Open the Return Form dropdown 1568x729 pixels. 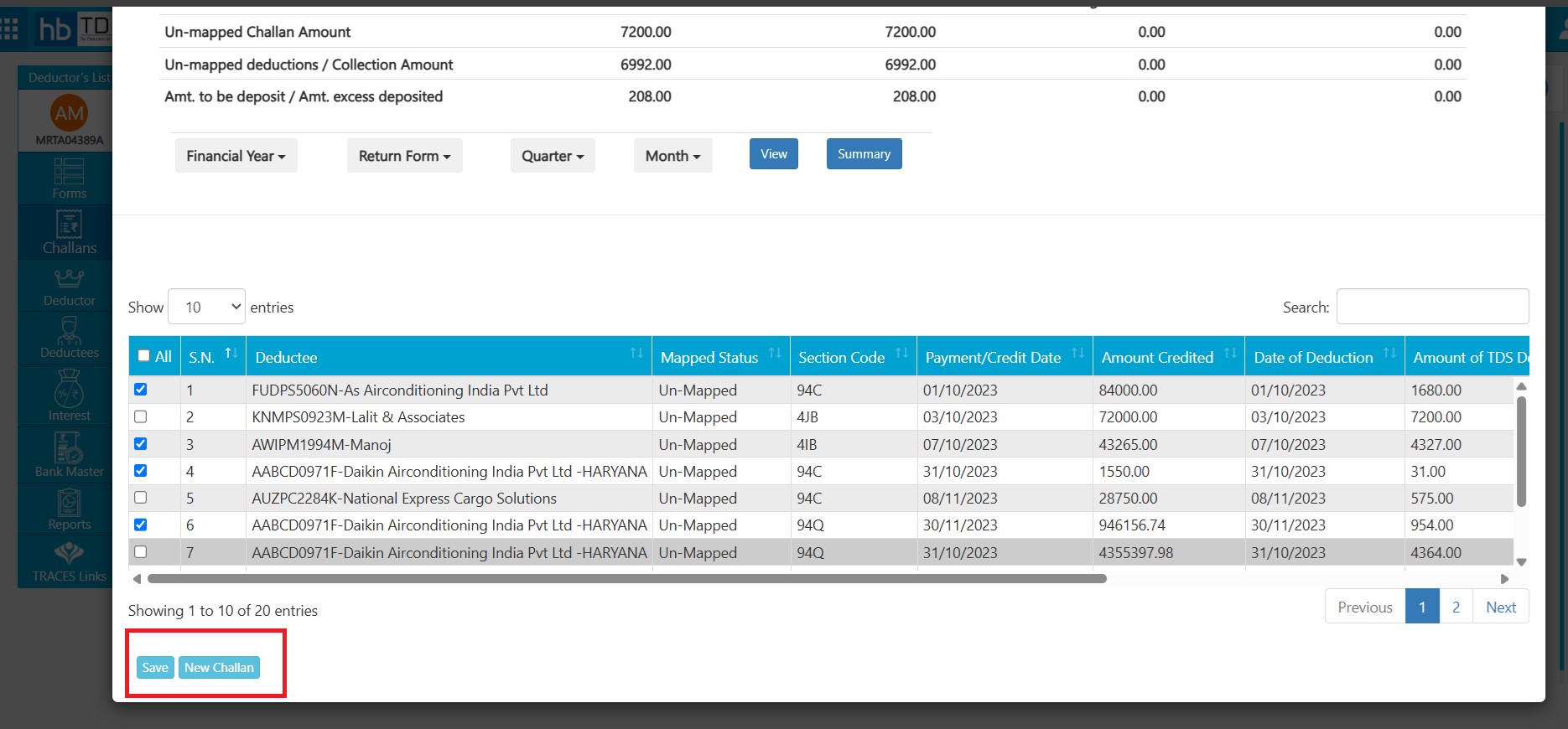[405, 156]
